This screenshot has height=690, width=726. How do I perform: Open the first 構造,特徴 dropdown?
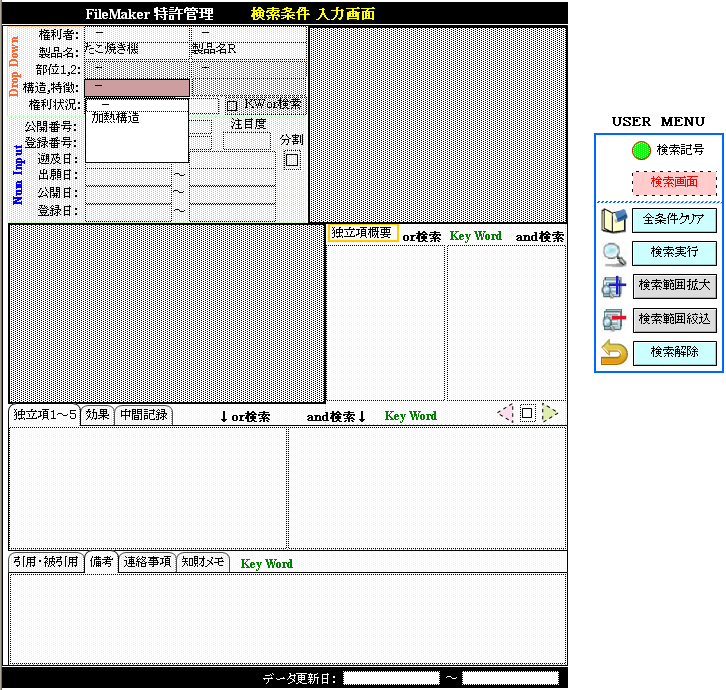(137, 88)
